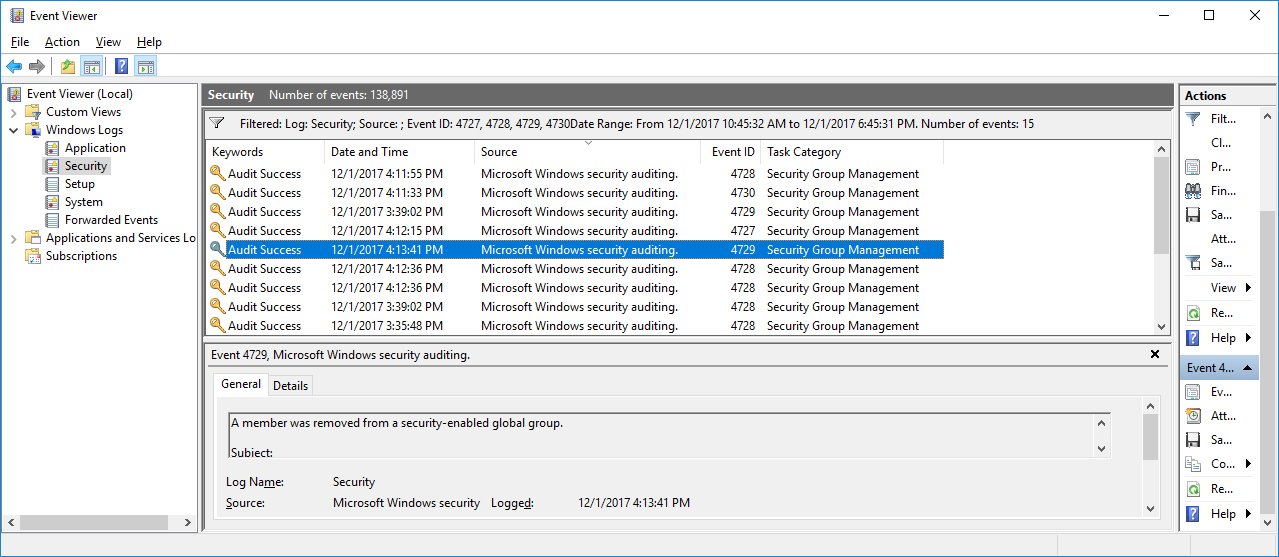Click key icon of the 4:12:15 PM event
This screenshot has width=1279, height=557.
[217, 231]
